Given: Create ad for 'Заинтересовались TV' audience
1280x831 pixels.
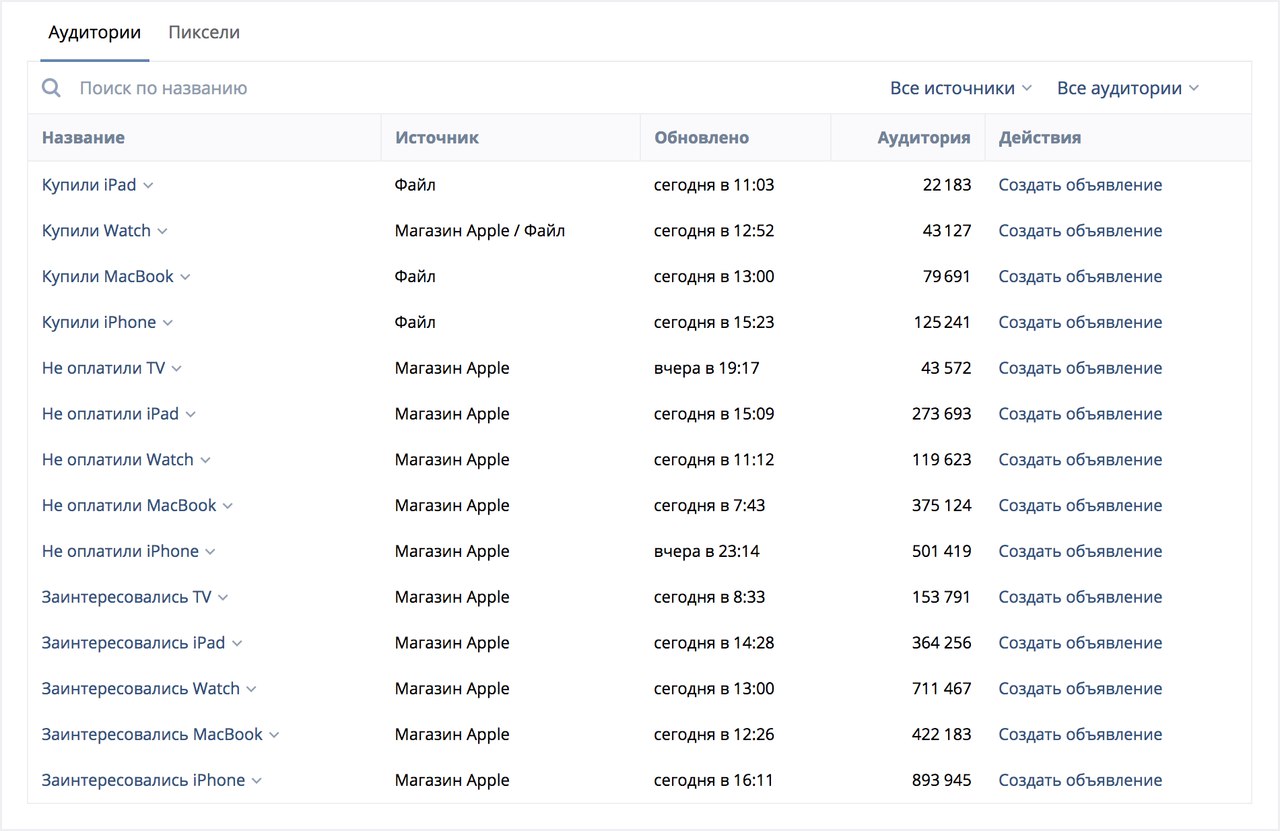Looking at the screenshot, I should 1080,597.
